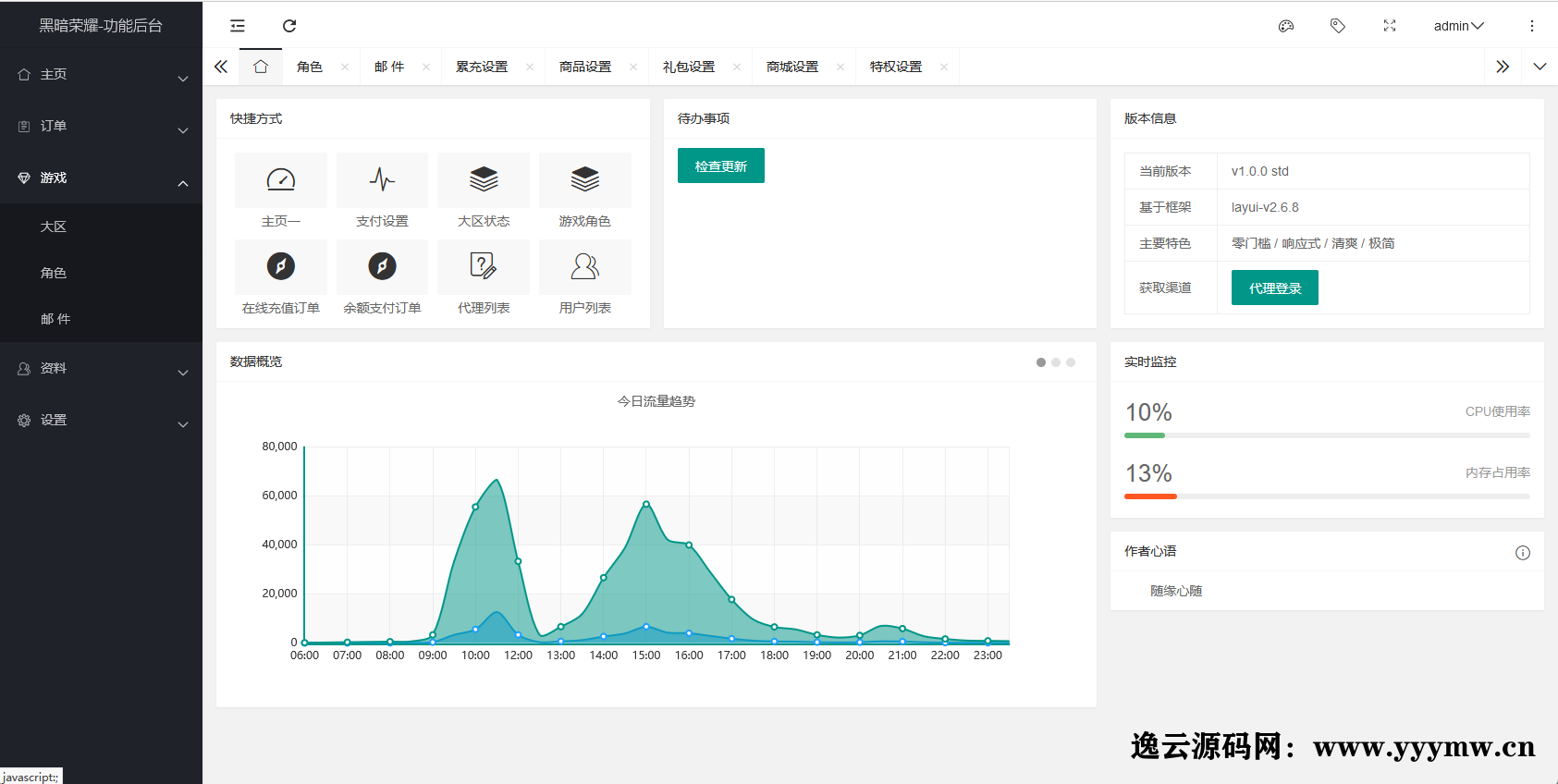Switch to the 商品设置 tab

pyautogui.click(x=585, y=67)
